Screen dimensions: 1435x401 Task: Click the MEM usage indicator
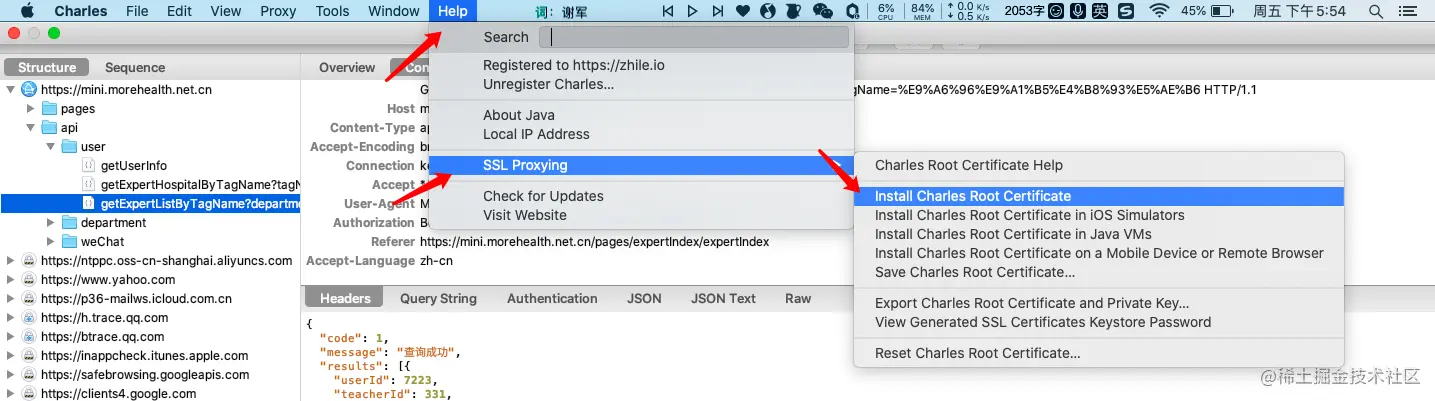tap(923, 11)
